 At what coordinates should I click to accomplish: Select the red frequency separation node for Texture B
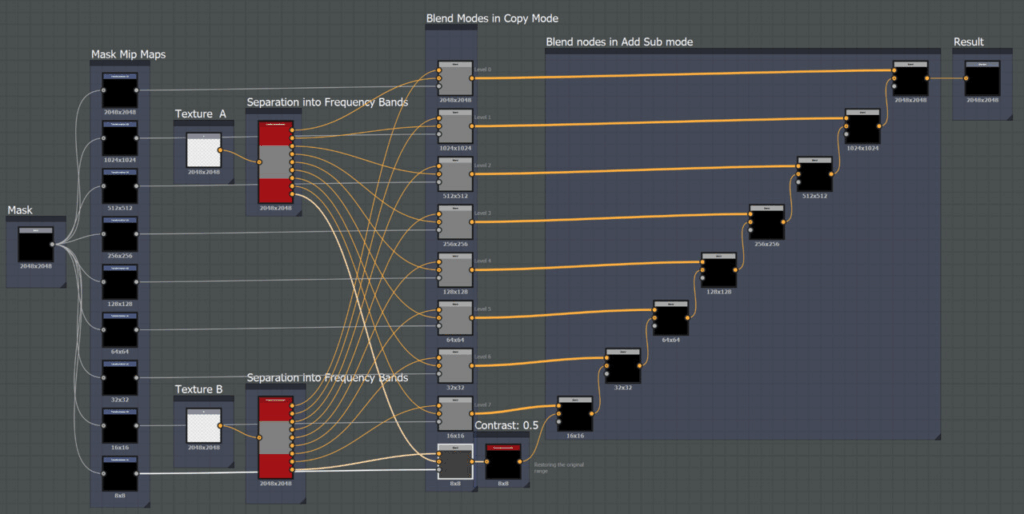(x=276, y=438)
